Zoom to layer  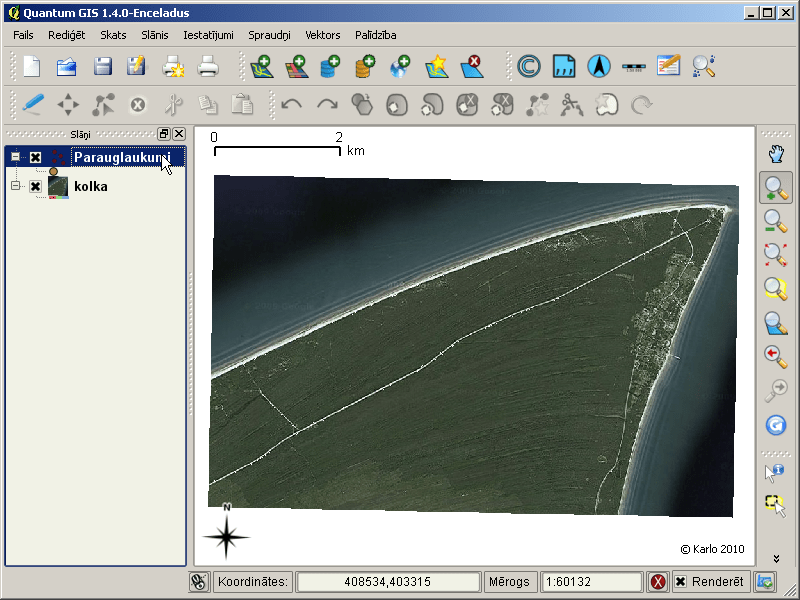pos(776,323)
